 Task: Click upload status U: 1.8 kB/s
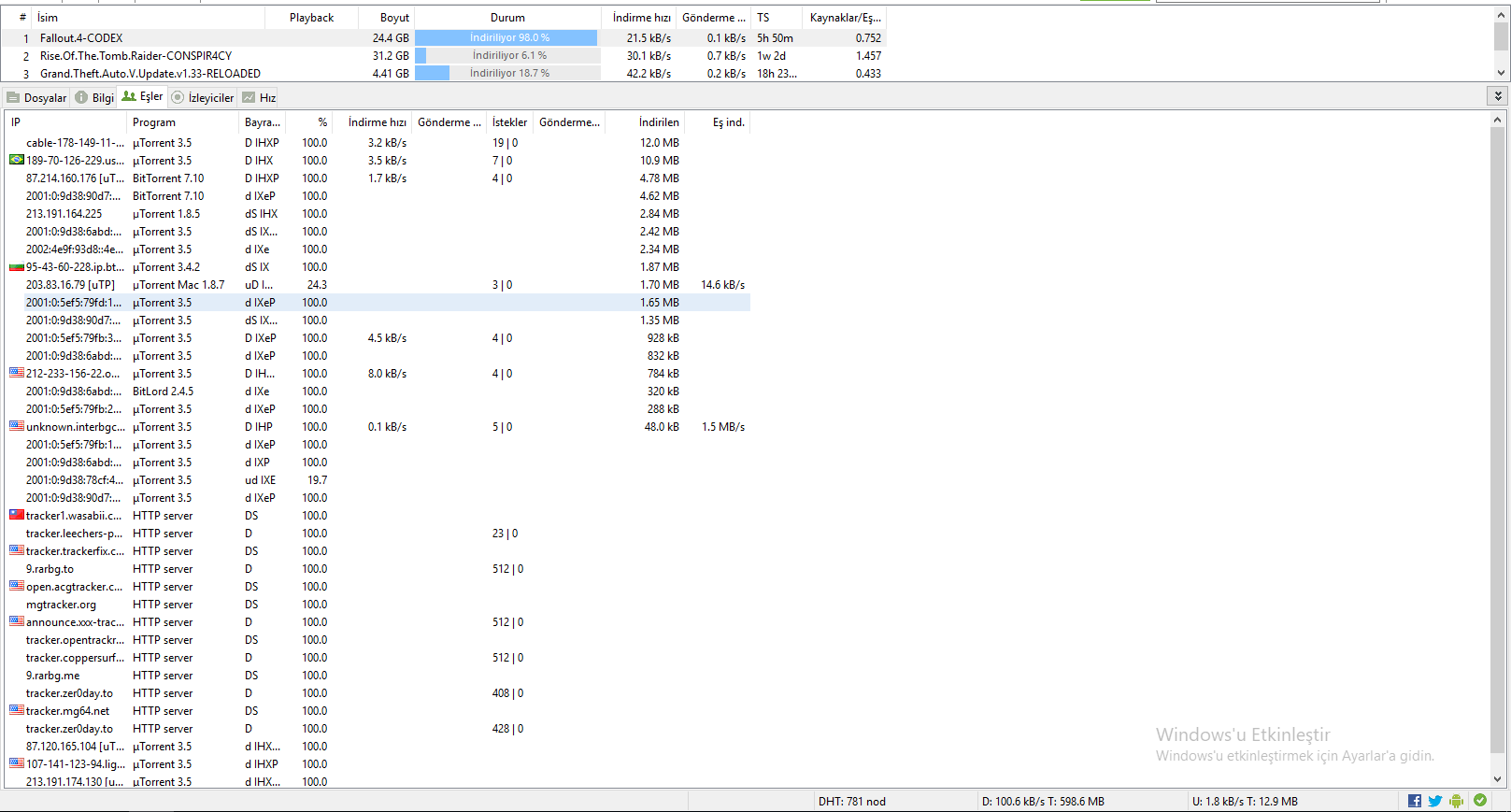point(1245,802)
